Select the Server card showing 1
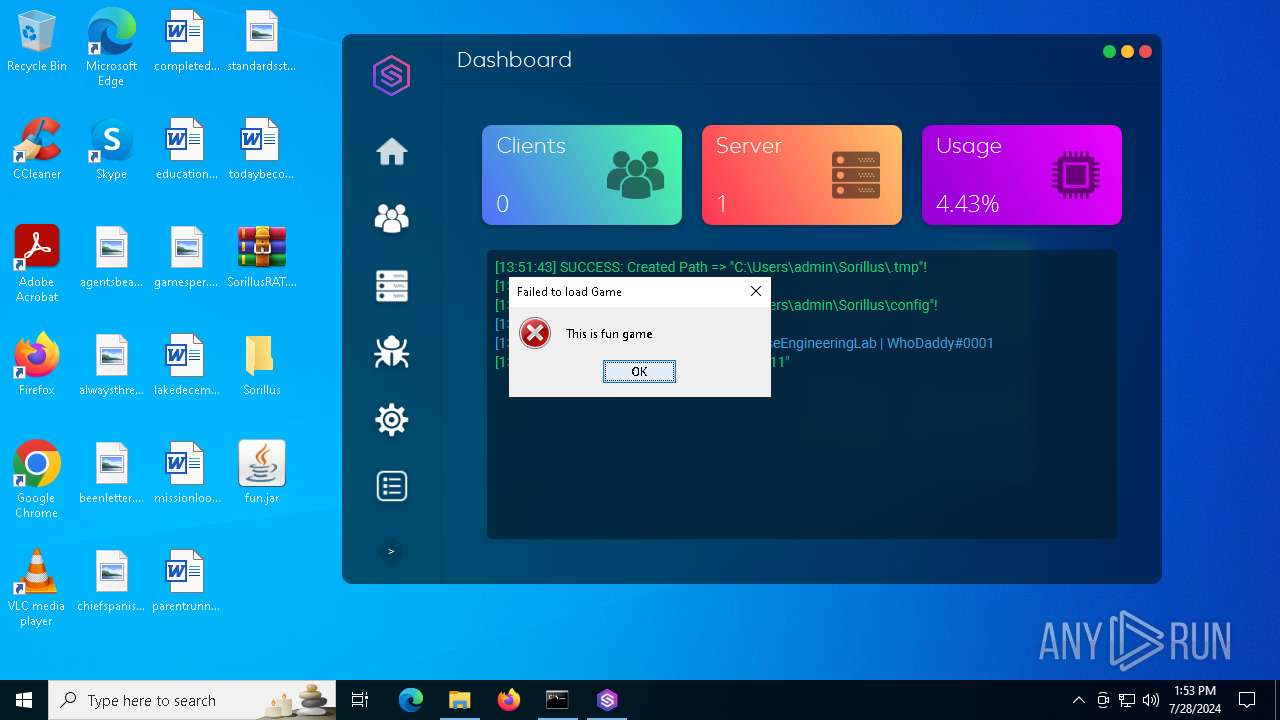 tap(802, 175)
